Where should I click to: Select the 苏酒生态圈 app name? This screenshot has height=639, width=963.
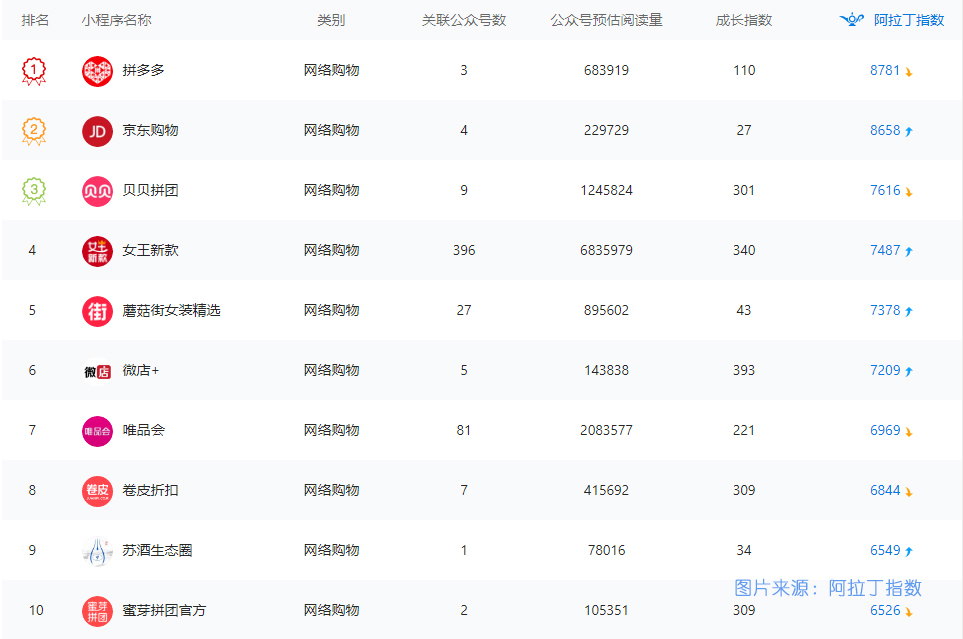coord(157,551)
